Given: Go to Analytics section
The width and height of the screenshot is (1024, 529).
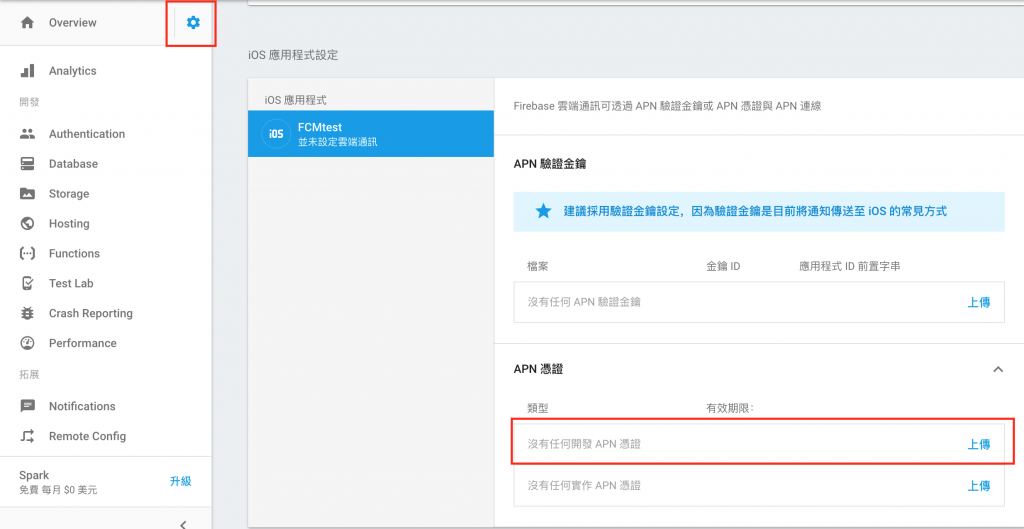Looking at the screenshot, I should 72,71.
